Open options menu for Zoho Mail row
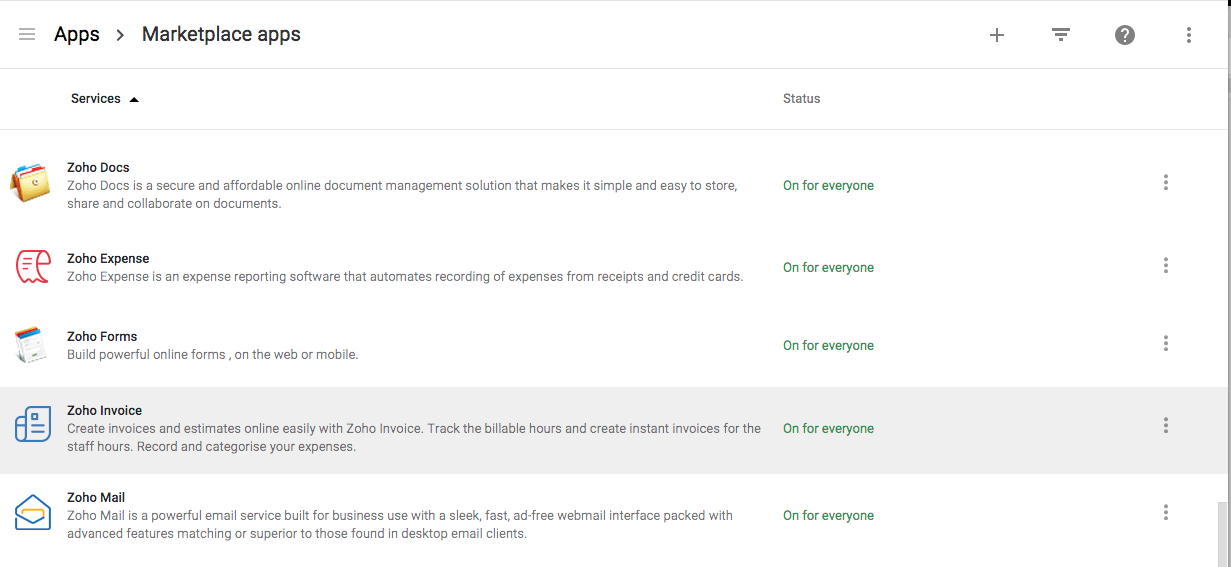 point(1166,513)
